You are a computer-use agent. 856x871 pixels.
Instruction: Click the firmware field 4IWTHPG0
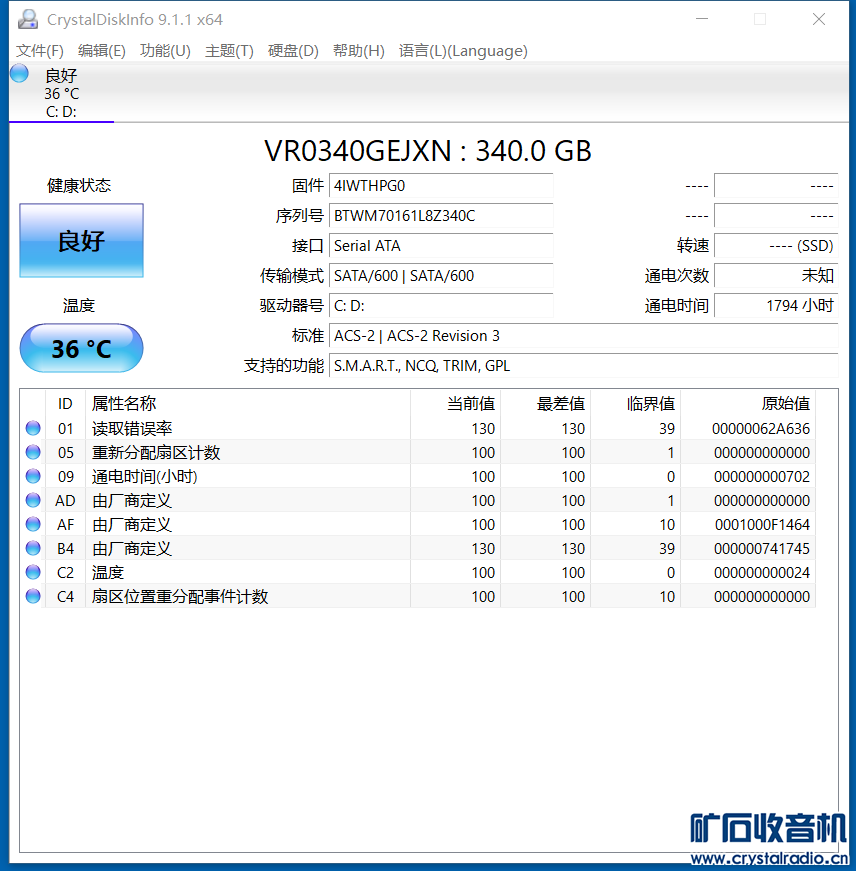(441, 186)
